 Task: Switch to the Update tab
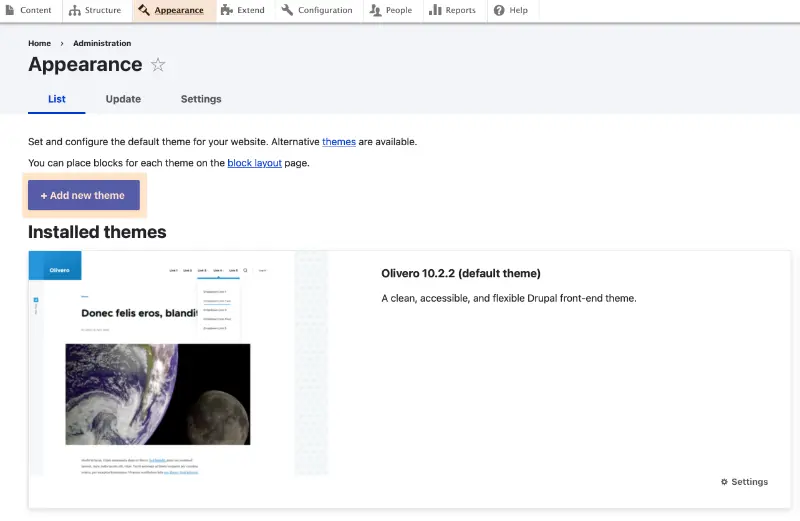click(123, 99)
